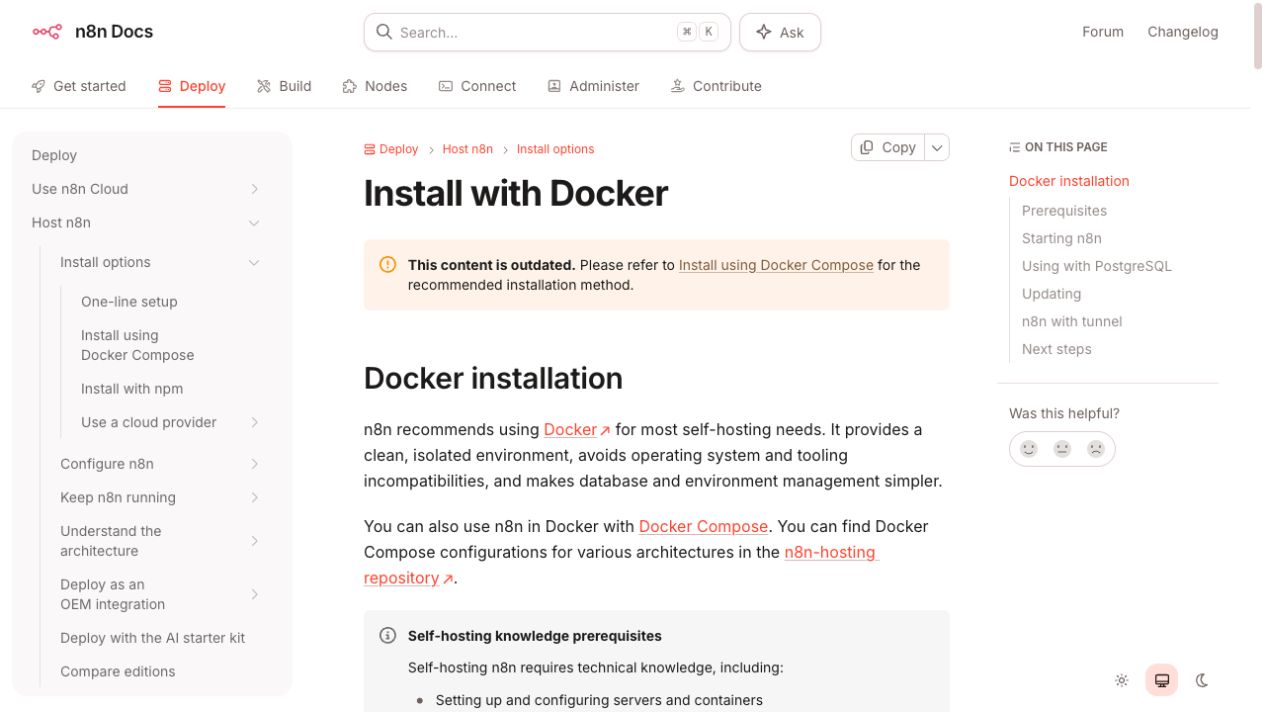1265x712 pixels.
Task: Open Install using Docker Compose sidebar item
Action: (138, 345)
